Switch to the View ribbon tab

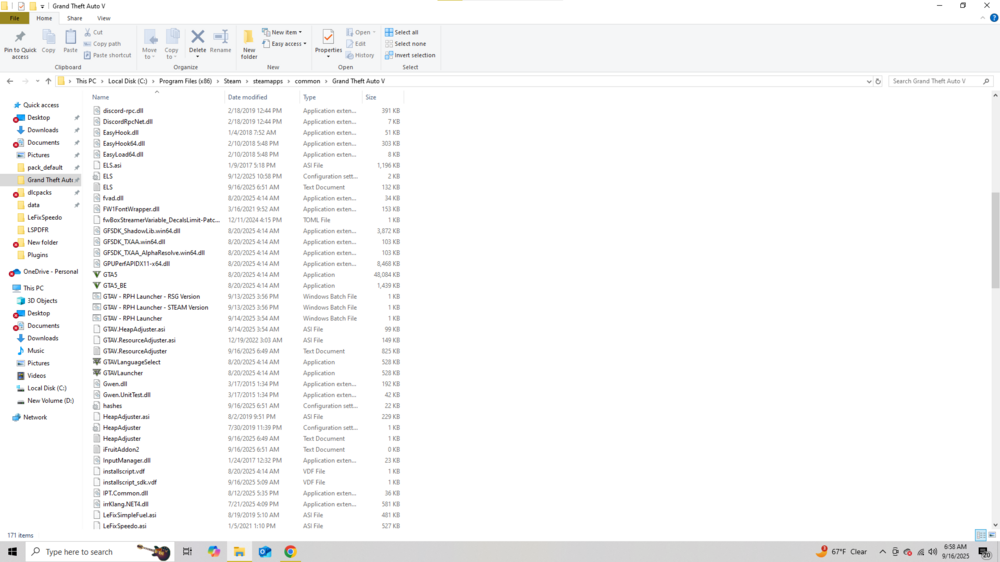(103, 18)
